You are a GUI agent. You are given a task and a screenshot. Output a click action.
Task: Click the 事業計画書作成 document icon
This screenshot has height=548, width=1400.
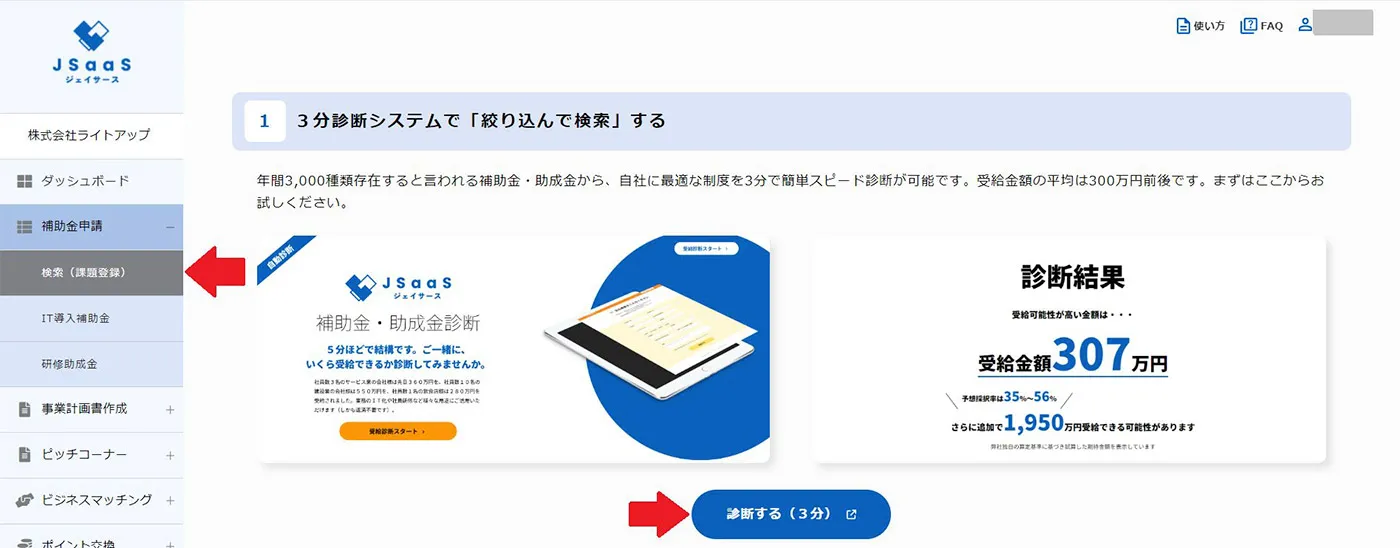tap(25, 409)
